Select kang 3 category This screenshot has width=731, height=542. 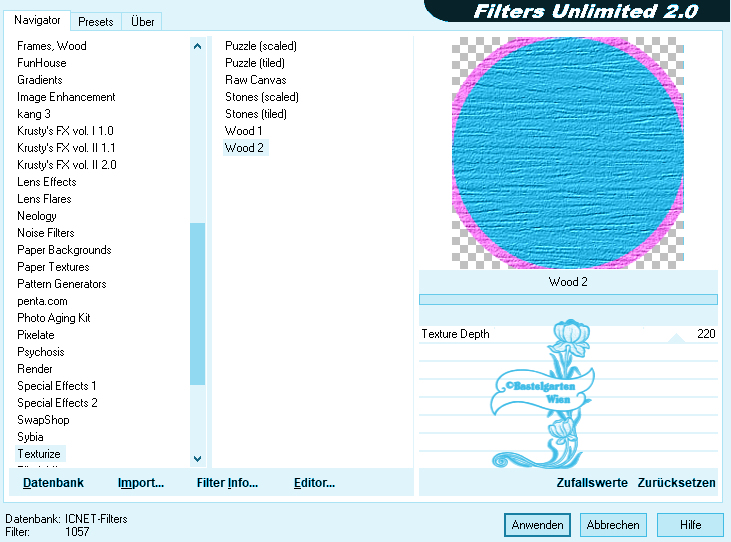(34, 114)
